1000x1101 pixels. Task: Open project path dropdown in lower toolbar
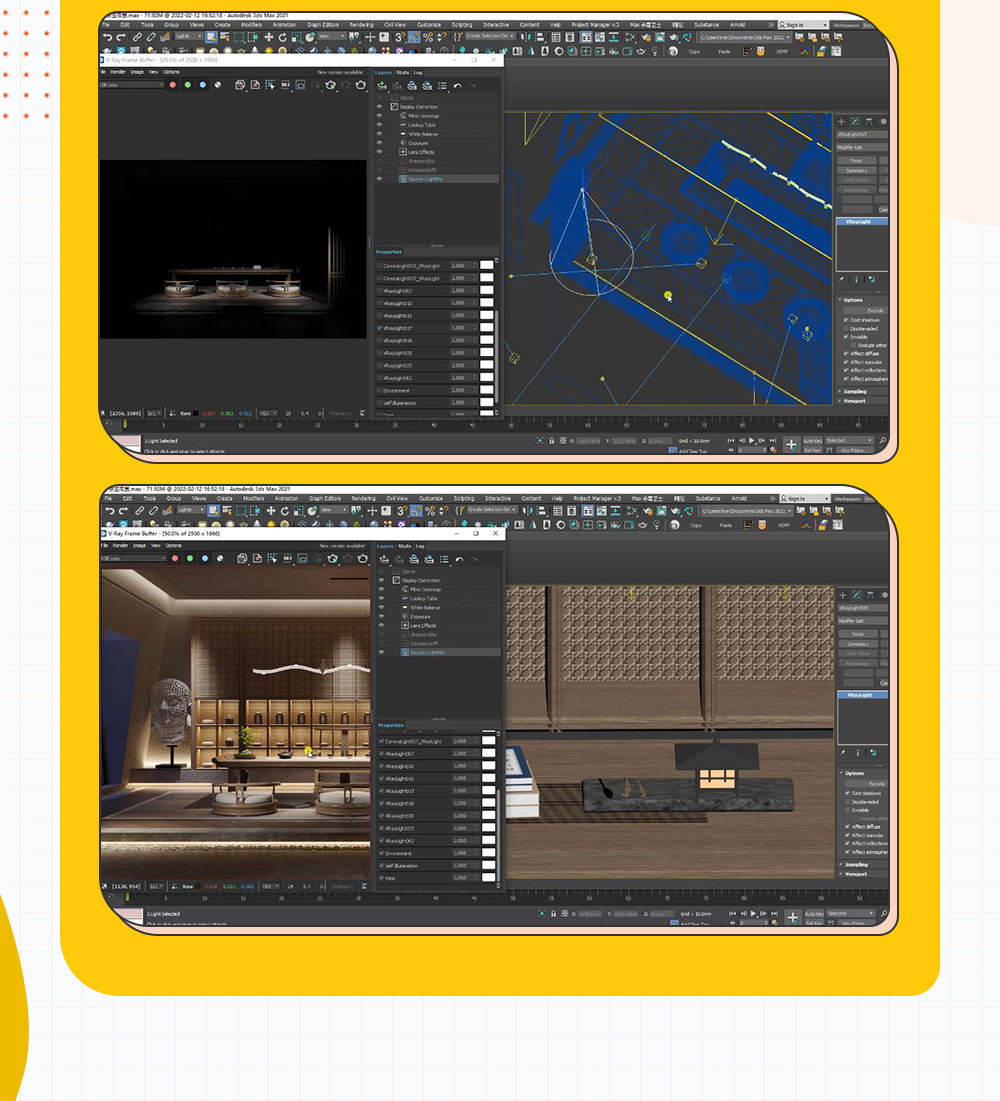[x=746, y=510]
